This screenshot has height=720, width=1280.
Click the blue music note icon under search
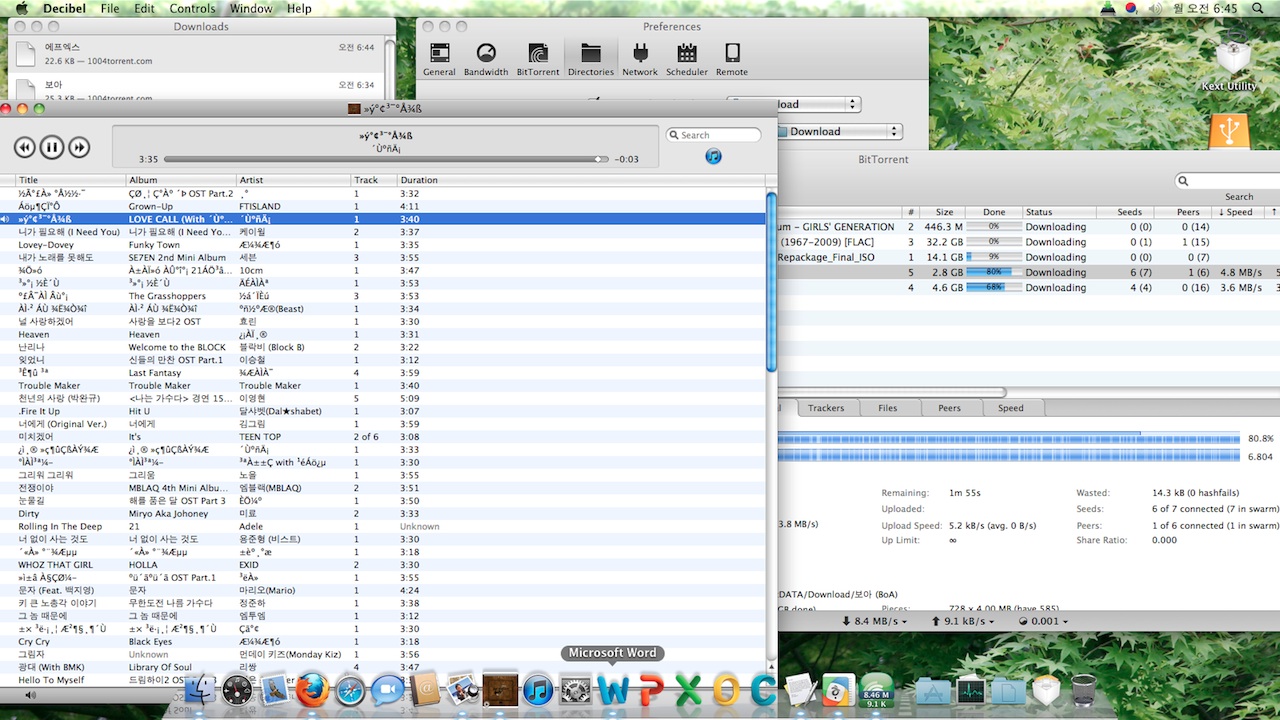click(713, 156)
